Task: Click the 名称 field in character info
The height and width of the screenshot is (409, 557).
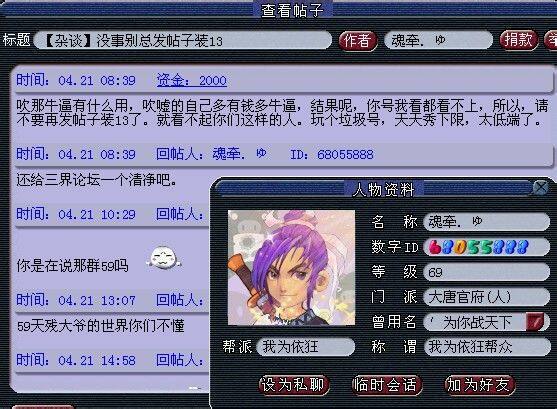Action: point(487,222)
